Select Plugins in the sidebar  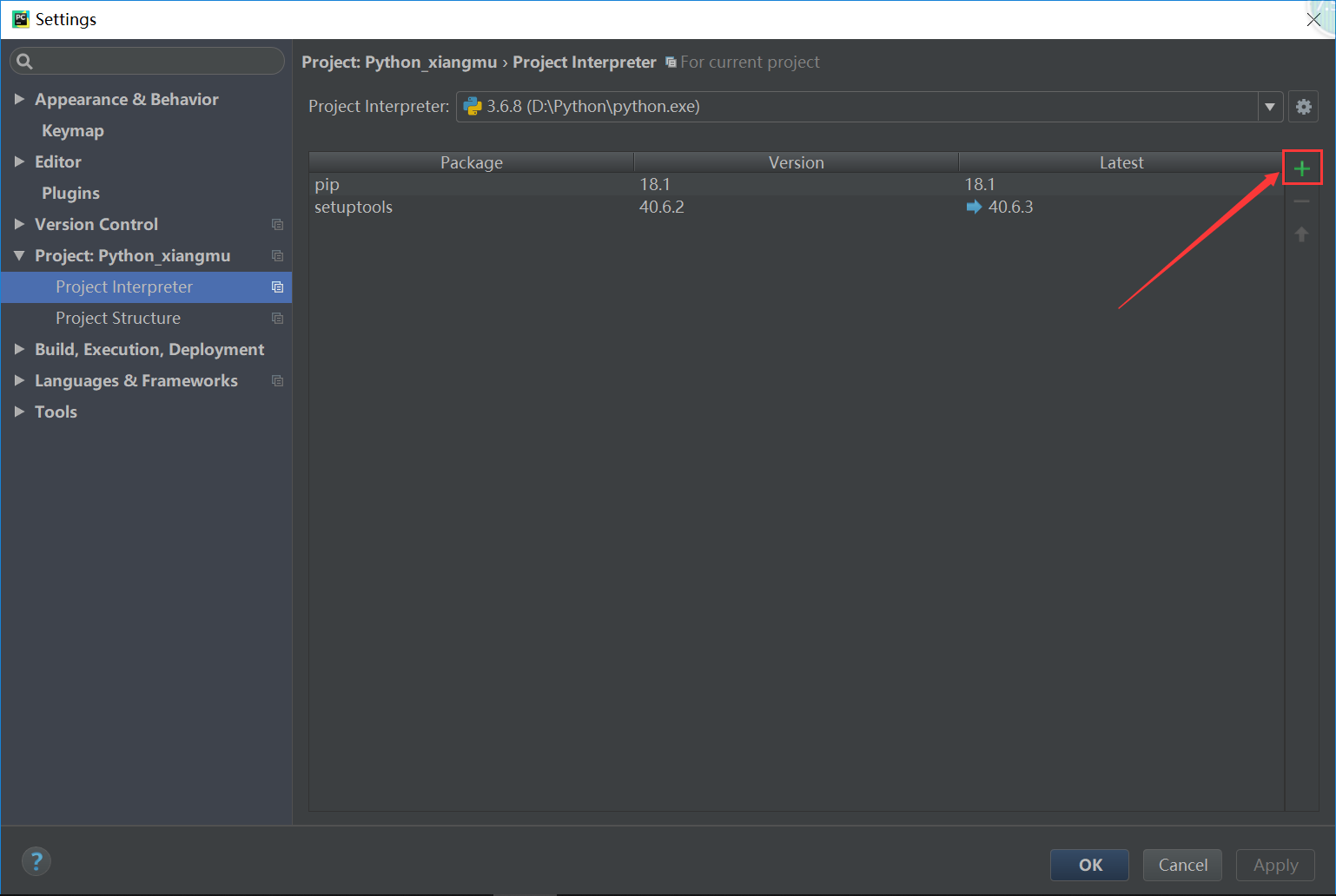pos(70,193)
